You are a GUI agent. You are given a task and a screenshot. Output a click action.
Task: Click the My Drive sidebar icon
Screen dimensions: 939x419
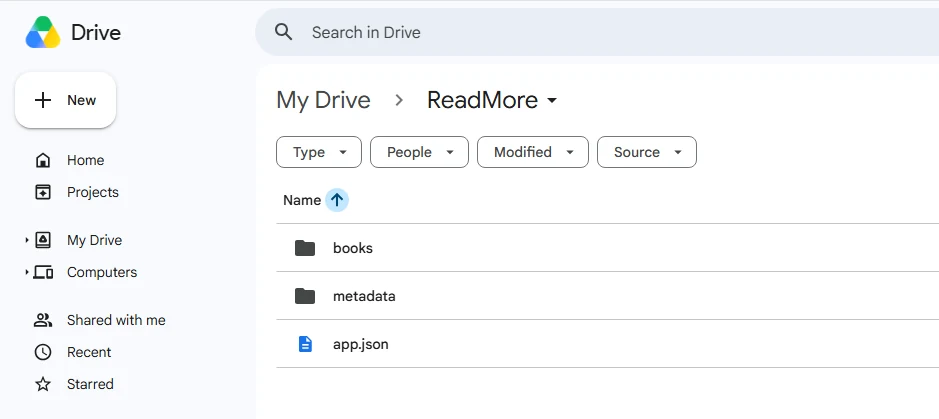point(43,240)
